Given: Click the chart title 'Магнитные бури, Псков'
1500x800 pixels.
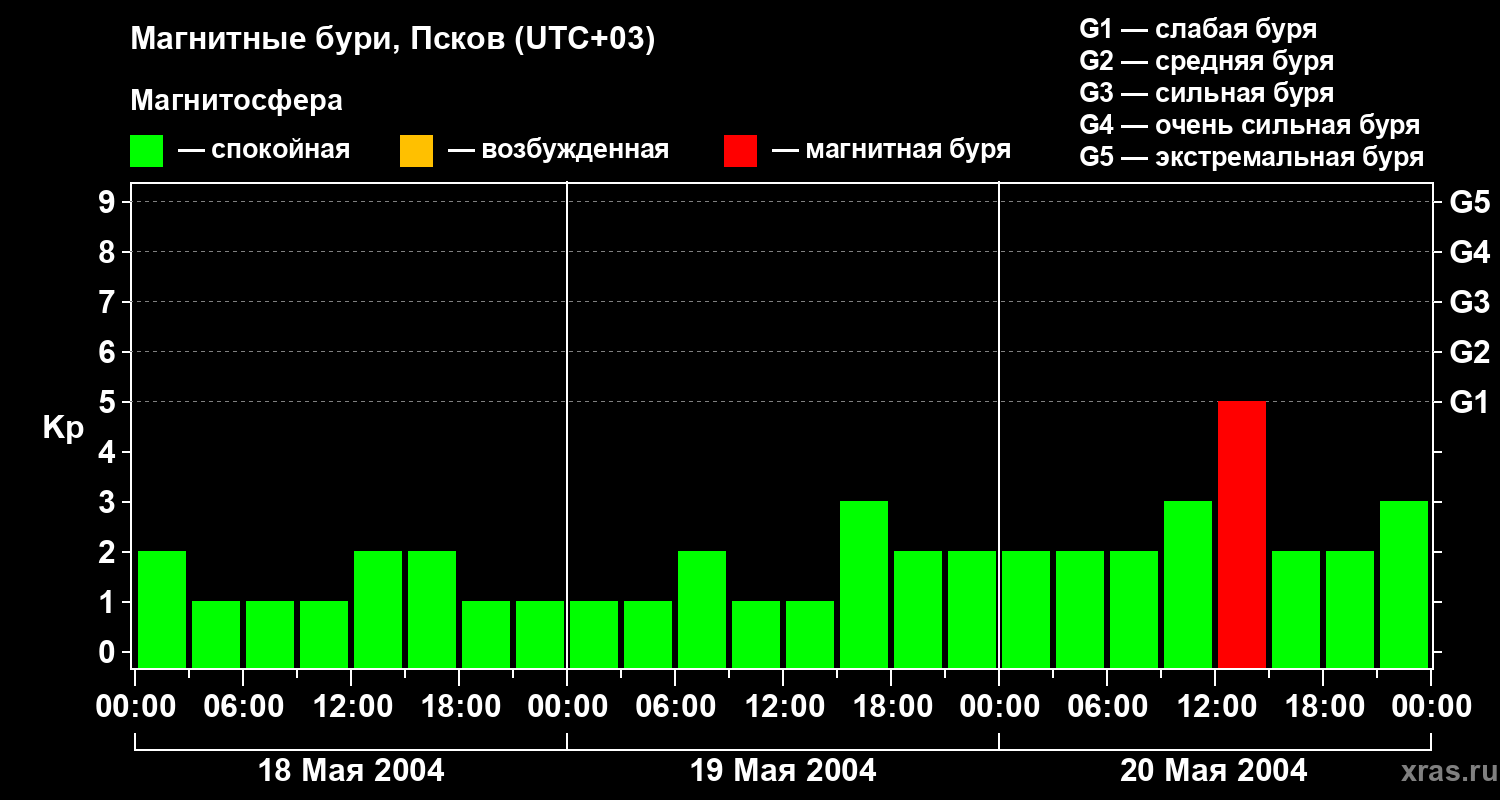Looking at the screenshot, I should [392, 40].
